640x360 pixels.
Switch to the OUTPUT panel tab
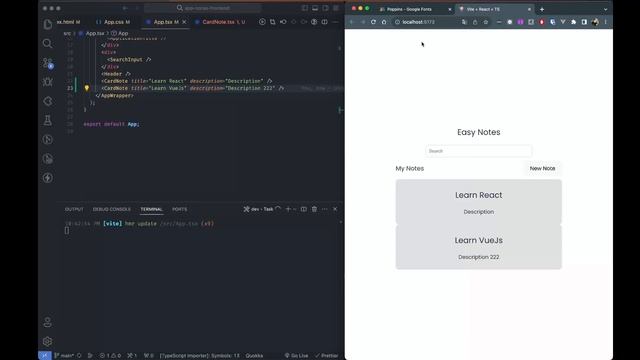(74, 209)
